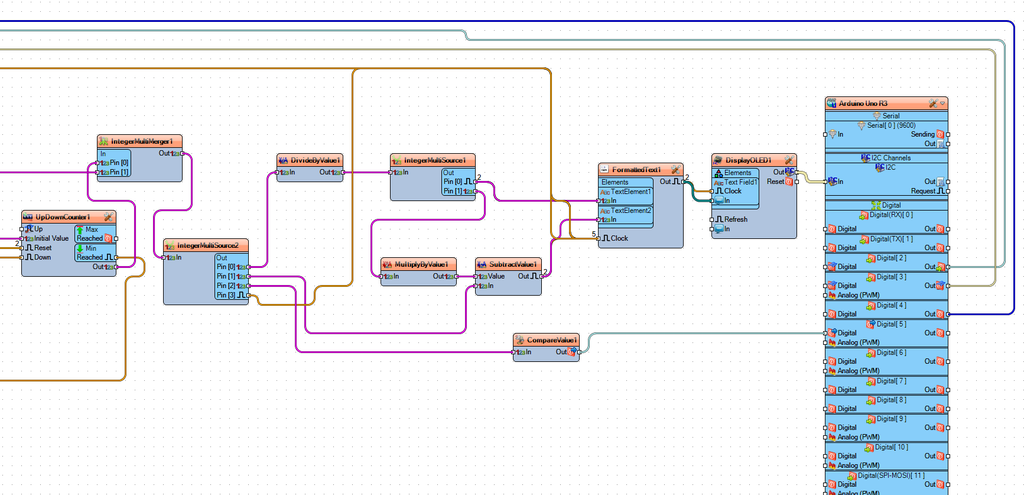Select the Digital[ 10 ] label

[891, 447]
